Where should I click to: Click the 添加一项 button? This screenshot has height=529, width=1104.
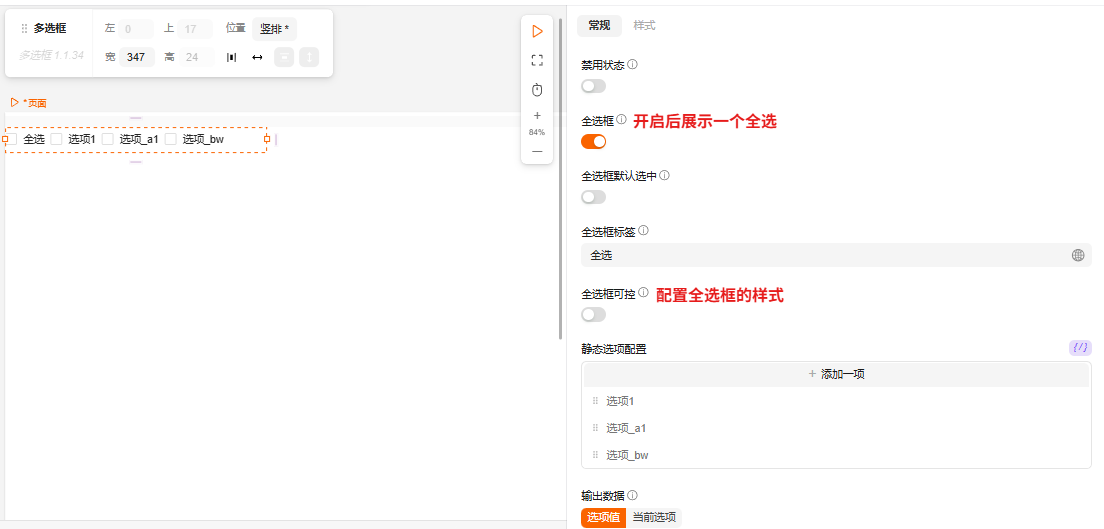[x=835, y=374]
